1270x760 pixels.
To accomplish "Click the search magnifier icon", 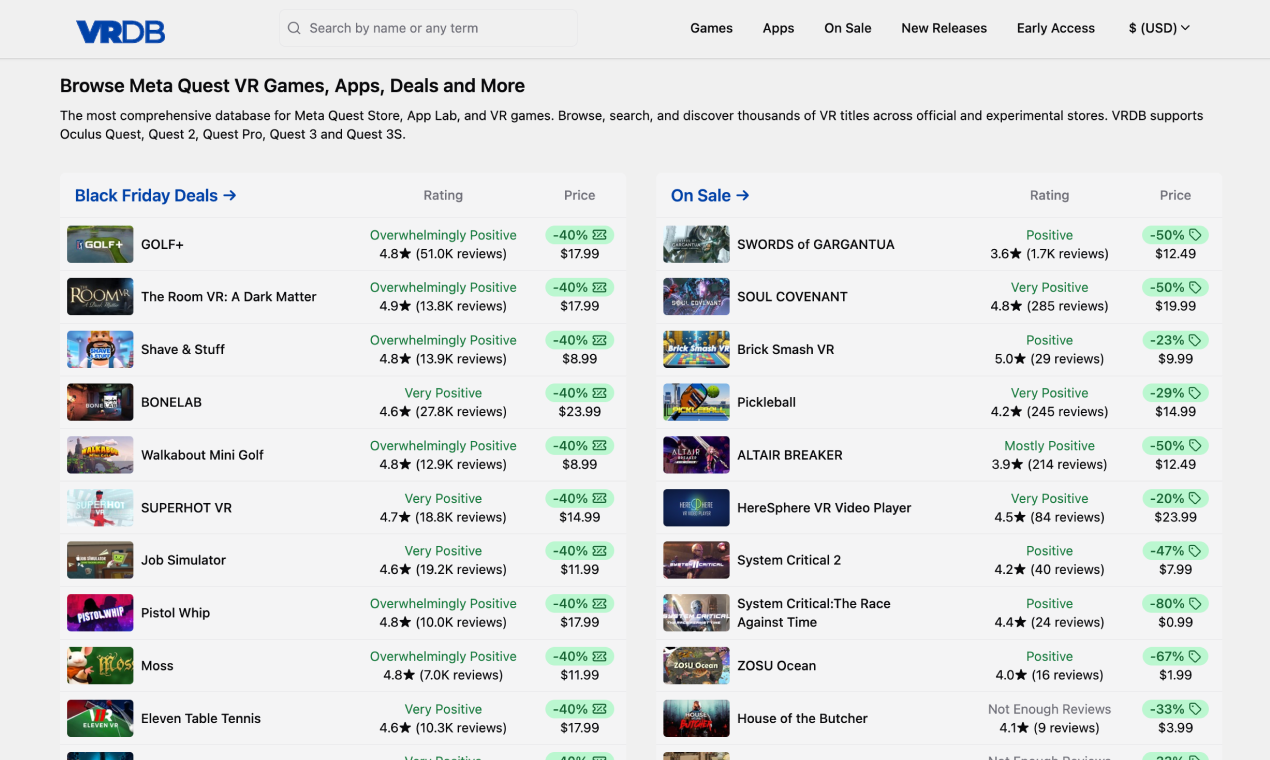I will [294, 28].
